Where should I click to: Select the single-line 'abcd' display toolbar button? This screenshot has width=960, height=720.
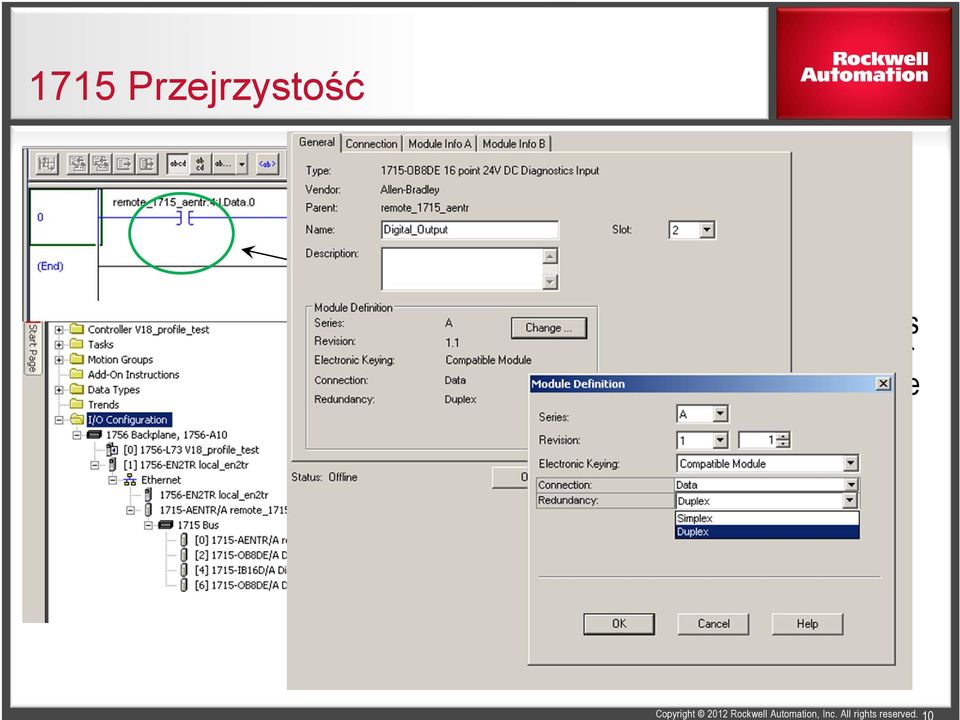click(x=178, y=163)
